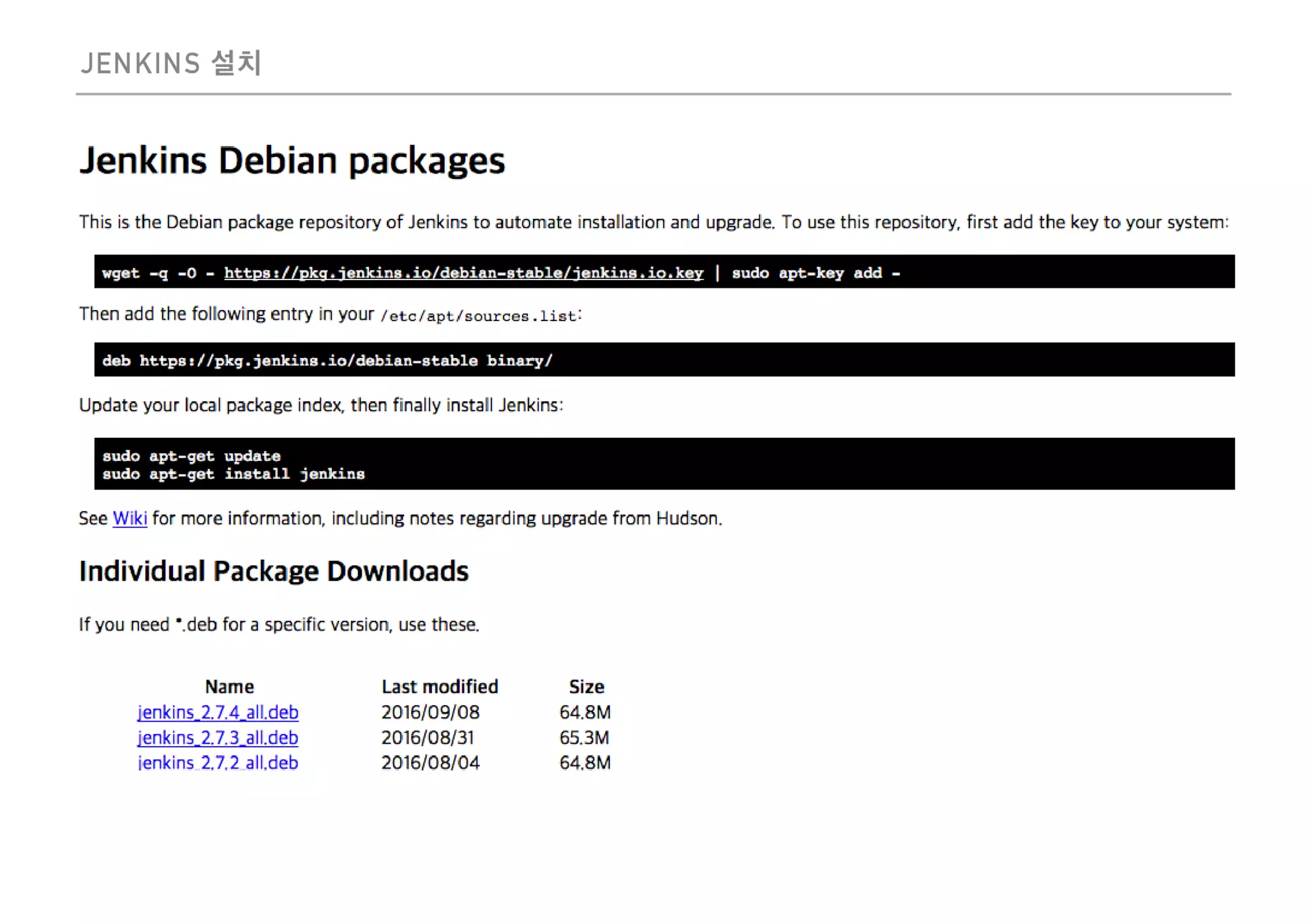
Task: Click the date 2016/09/08
Action: pos(430,712)
